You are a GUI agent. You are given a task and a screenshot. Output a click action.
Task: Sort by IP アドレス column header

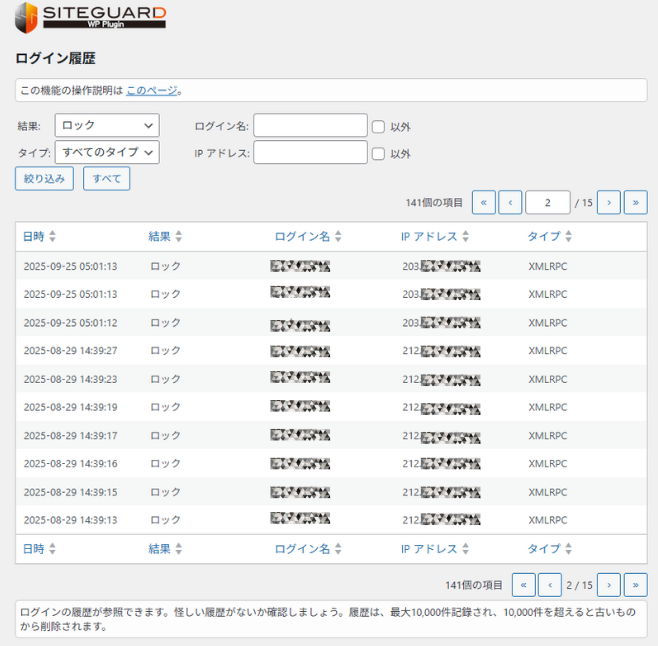434,237
